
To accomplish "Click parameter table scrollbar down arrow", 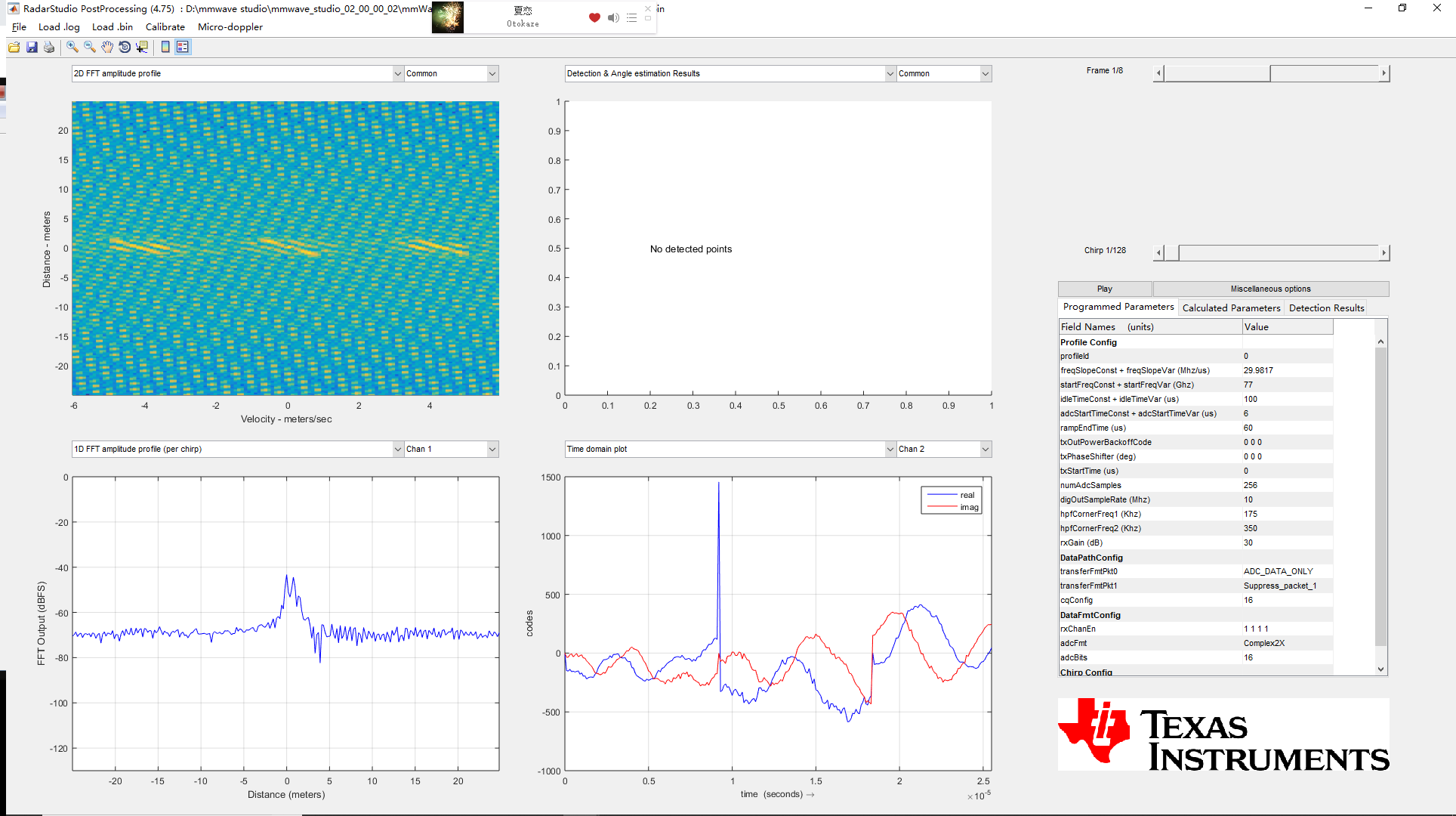I will [x=1380, y=669].
